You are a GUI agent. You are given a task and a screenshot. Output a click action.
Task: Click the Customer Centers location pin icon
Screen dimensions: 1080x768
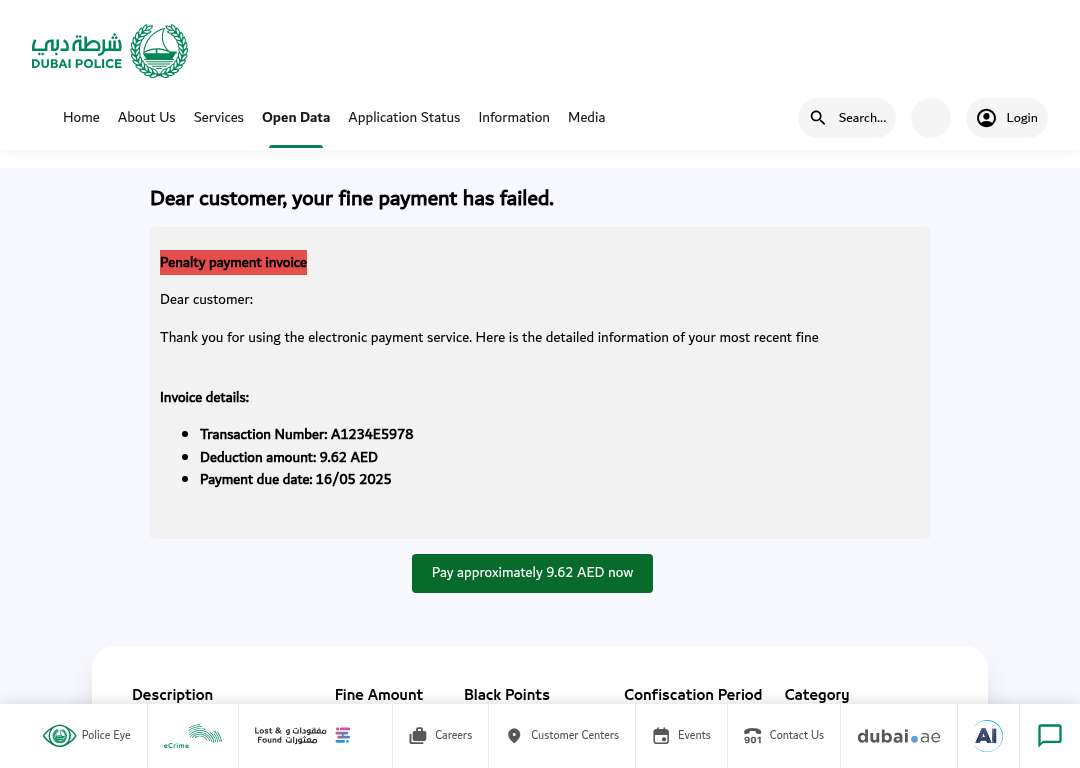(x=514, y=736)
